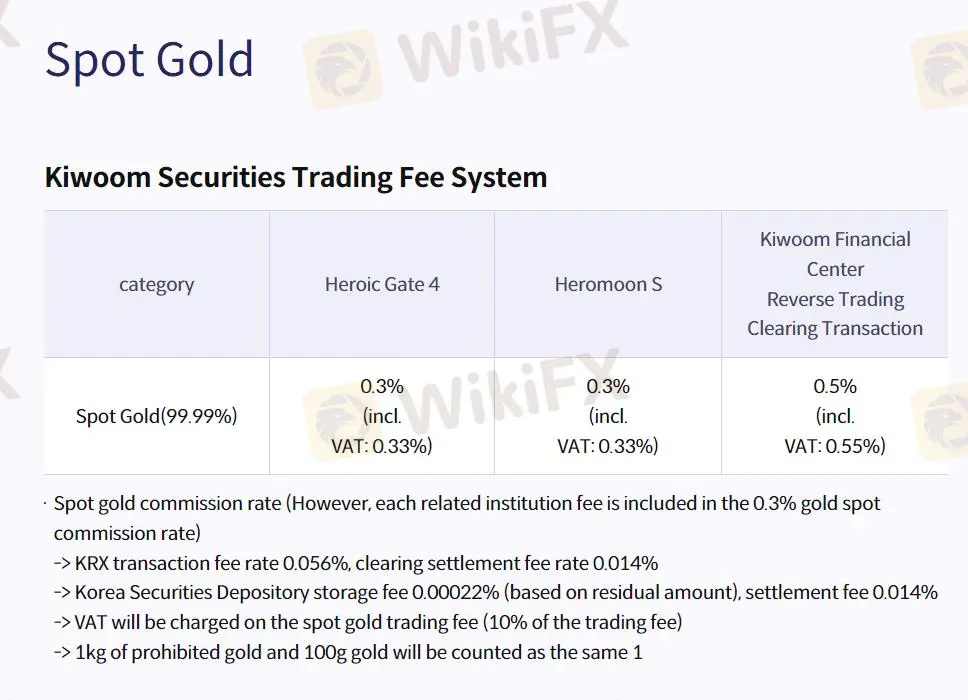Image resolution: width=968 pixels, height=700 pixels.
Task: Click the Clearing Transaction text in the header
Action: tap(835, 328)
